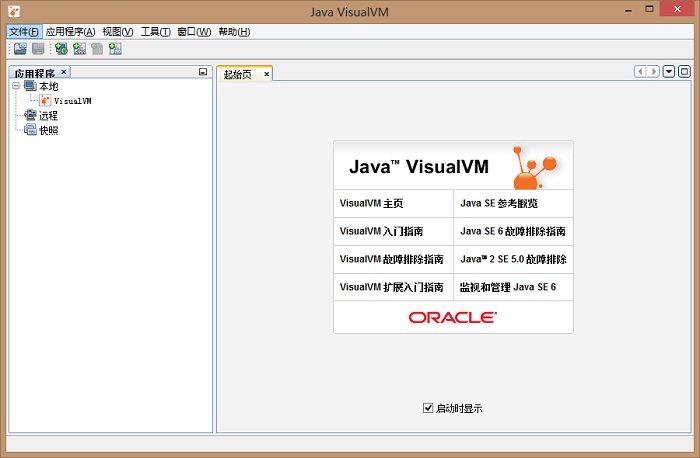
Task: Open the document list dropdown arrow
Action: [668, 71]
